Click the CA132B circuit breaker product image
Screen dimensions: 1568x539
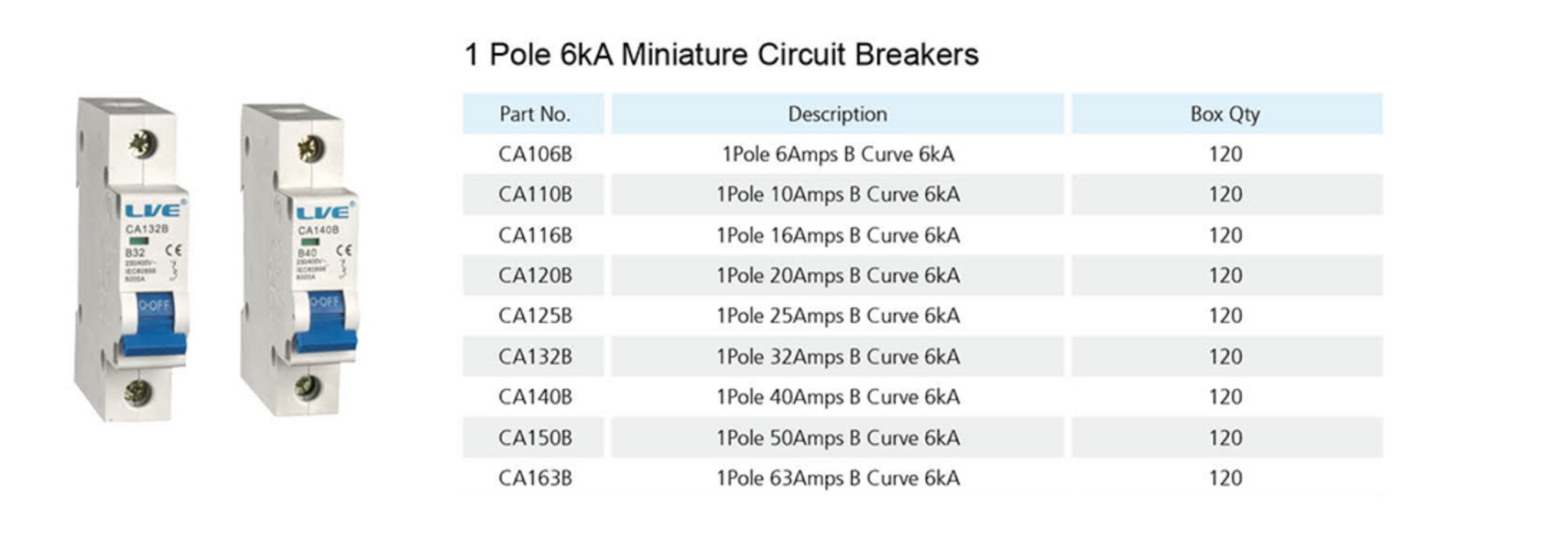[x=131, y=259]
